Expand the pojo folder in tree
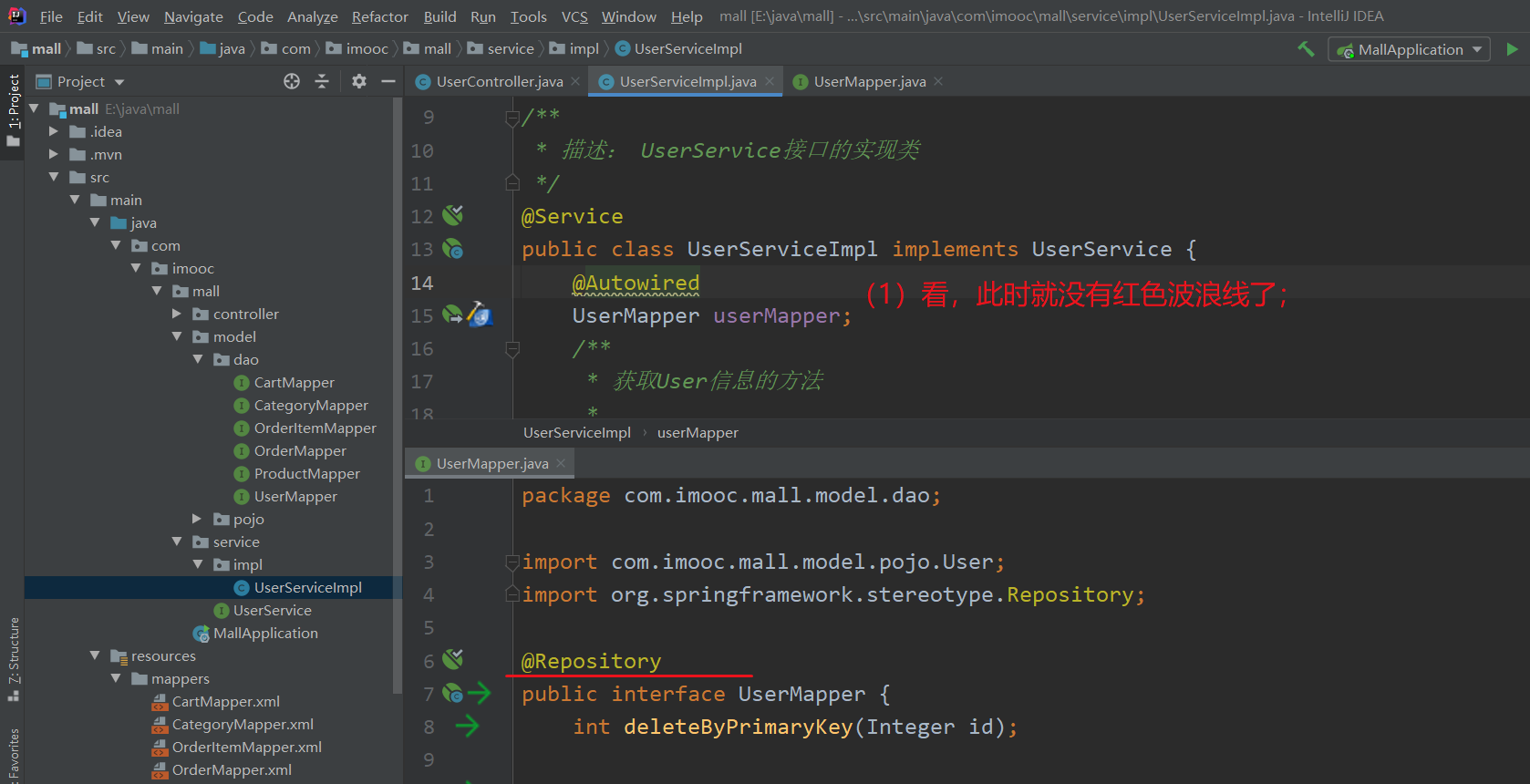 (197, 519)
